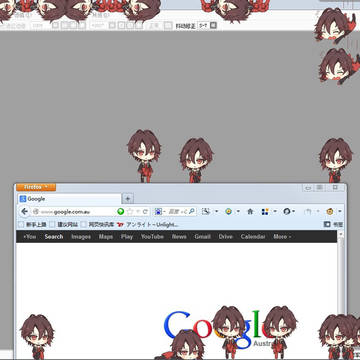The height and width of the screenshot is (360, 360).
Task: Open the dropdown next to screenshot tool
Action: point(216,211)
